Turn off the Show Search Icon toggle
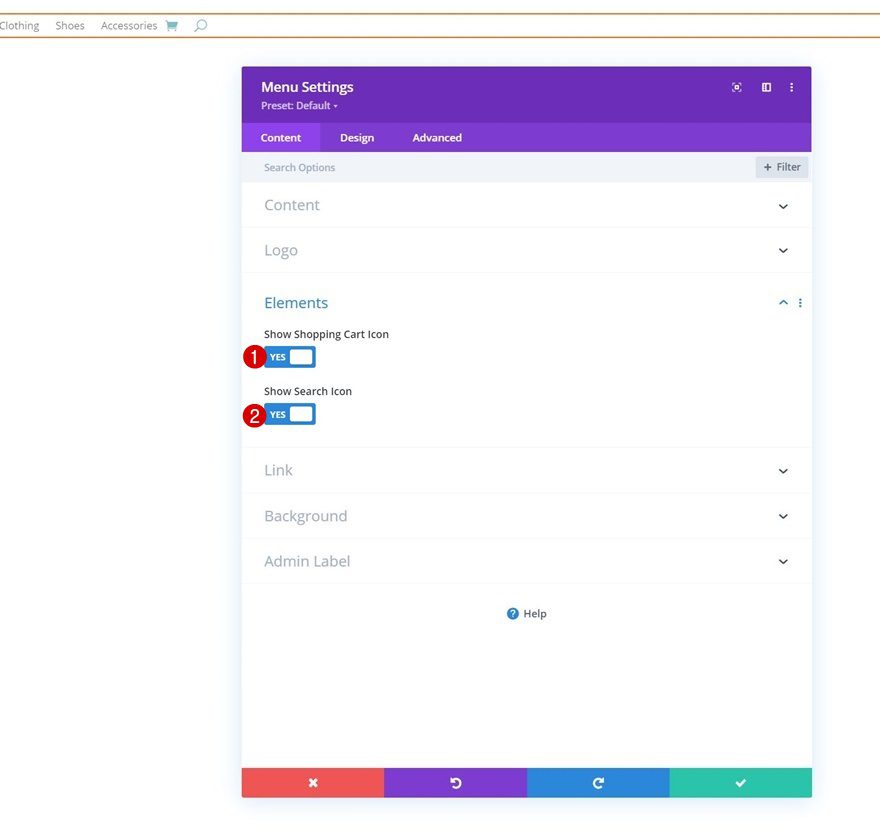 click(289, 413)
